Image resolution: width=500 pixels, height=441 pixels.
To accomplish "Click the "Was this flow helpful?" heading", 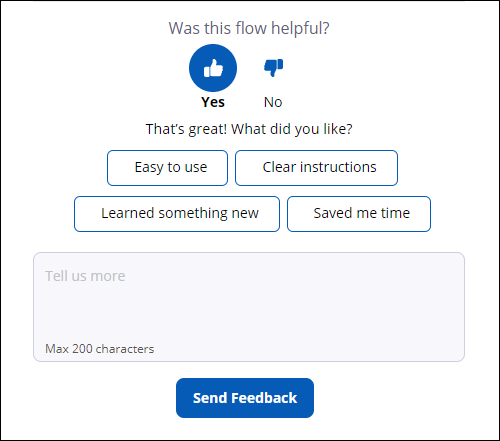I will point(249,28).
